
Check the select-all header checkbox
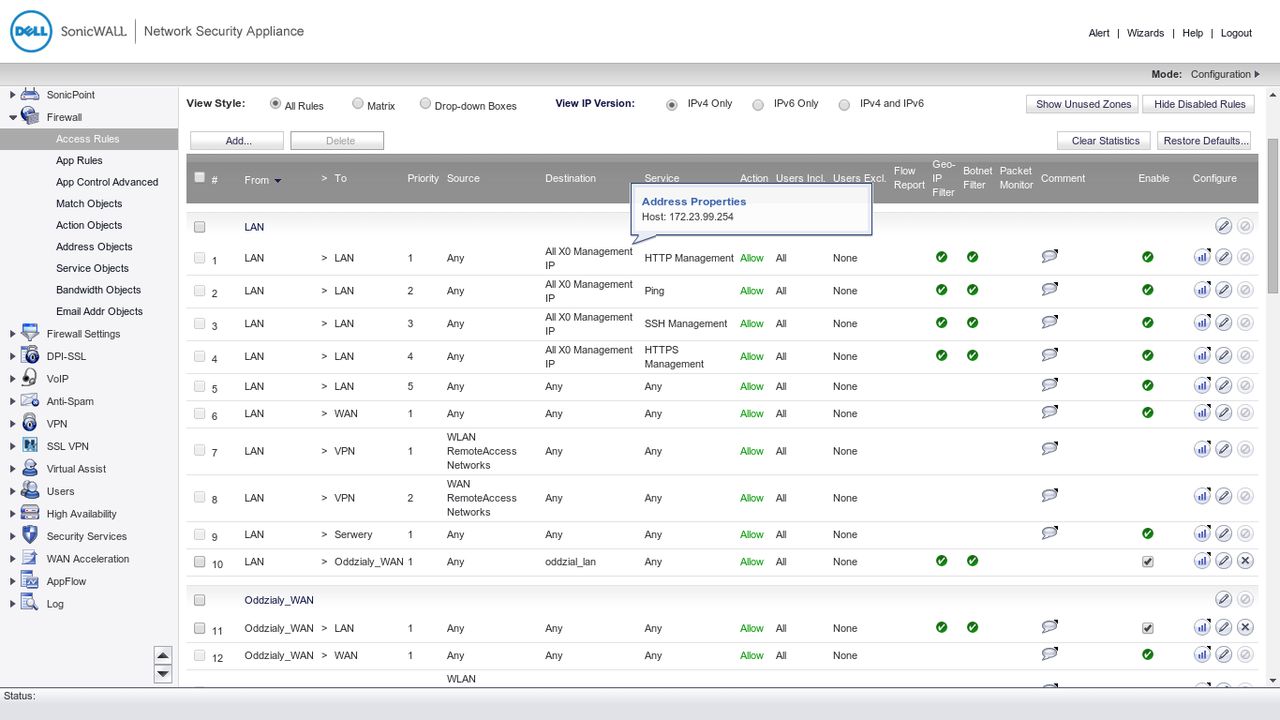click(x=200, y=178)
